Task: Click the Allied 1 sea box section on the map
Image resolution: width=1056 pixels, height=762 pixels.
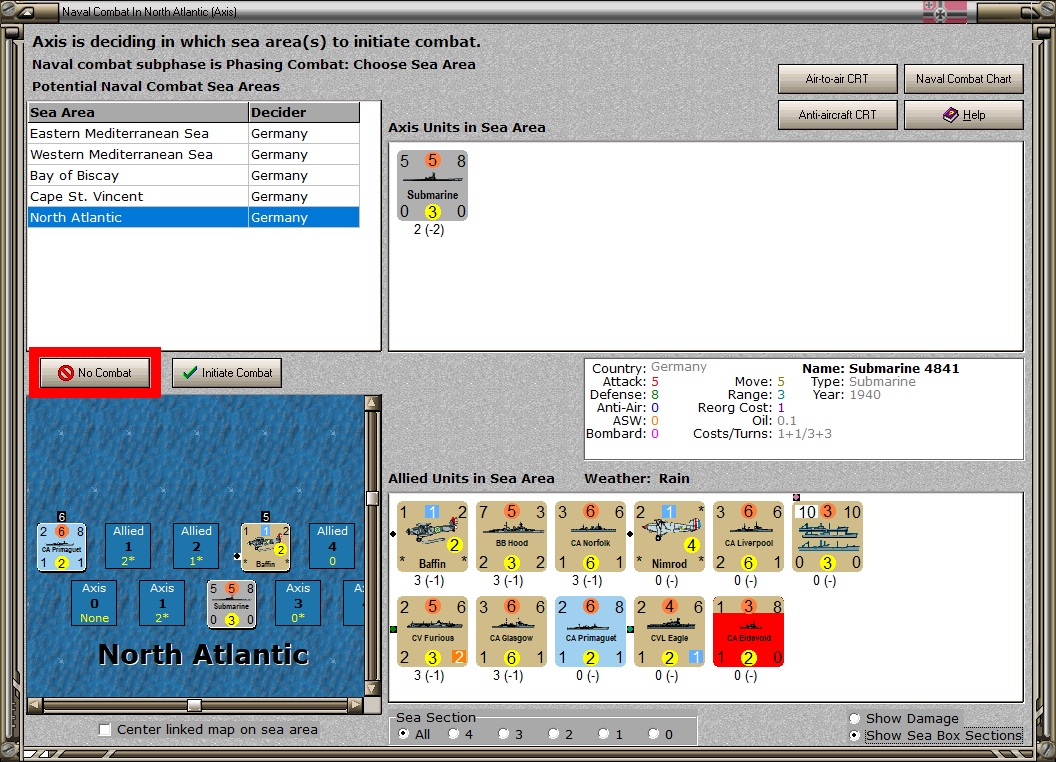Action: (x=128, y=546)
